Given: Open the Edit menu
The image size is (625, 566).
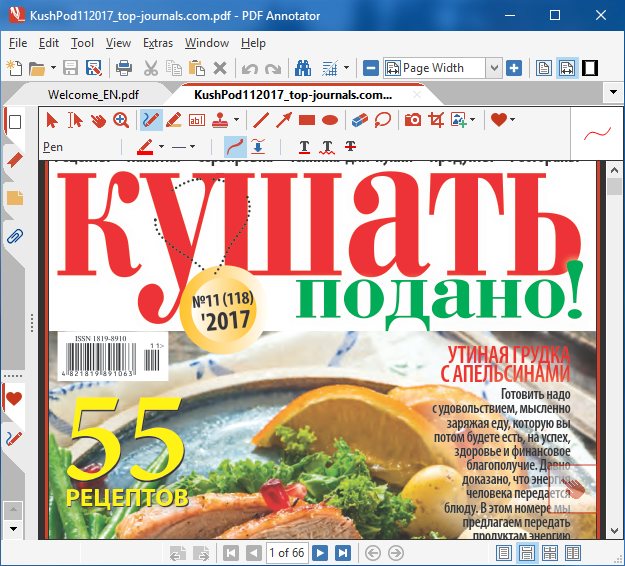Looking at the screenshot, I should (x=49, y=43).
